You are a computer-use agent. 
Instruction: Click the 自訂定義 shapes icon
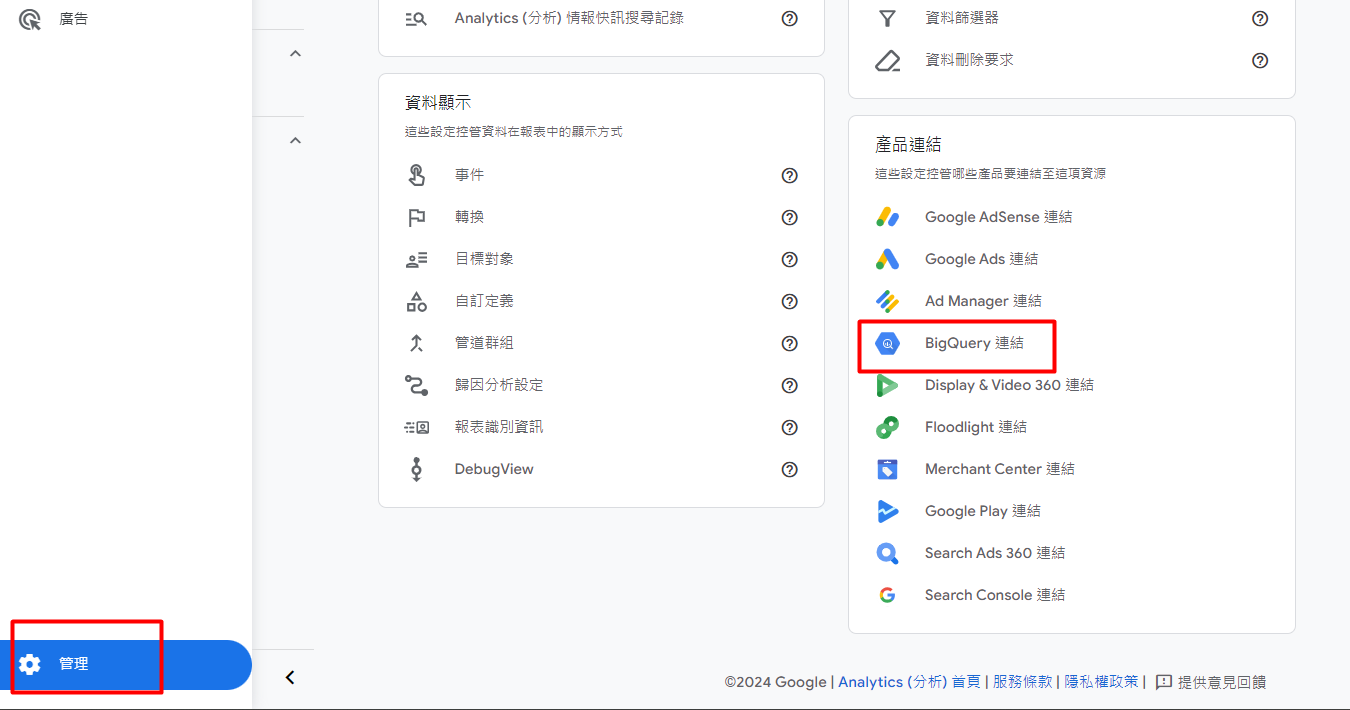point(417,301)
